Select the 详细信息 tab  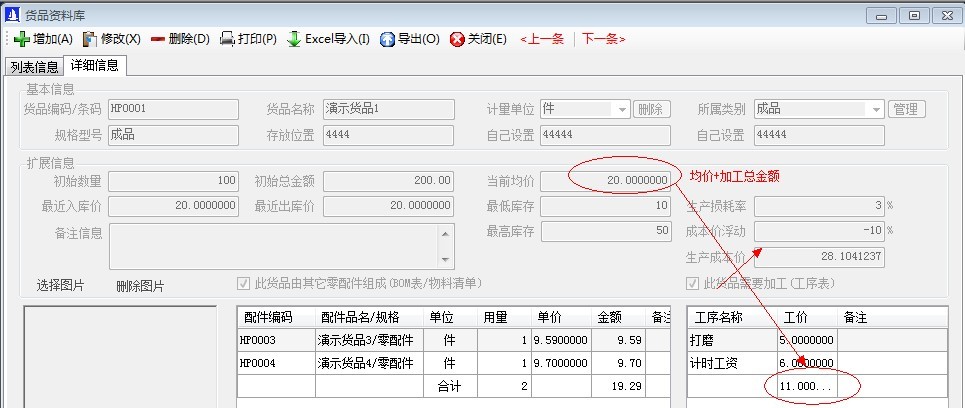click(95, 66)
